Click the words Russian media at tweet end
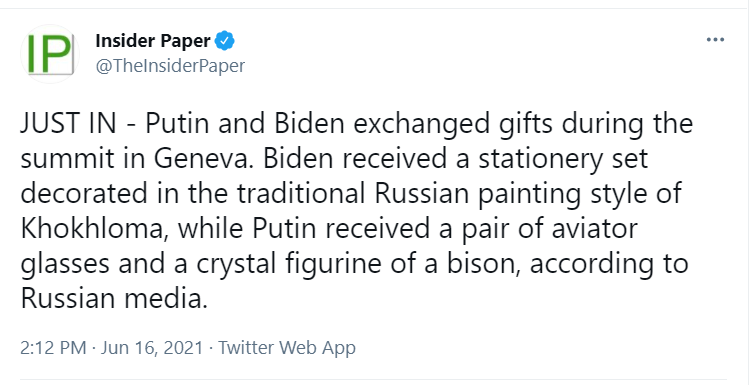Image resolution: width=754 pixels, height=385 pixels. [113, 299]
